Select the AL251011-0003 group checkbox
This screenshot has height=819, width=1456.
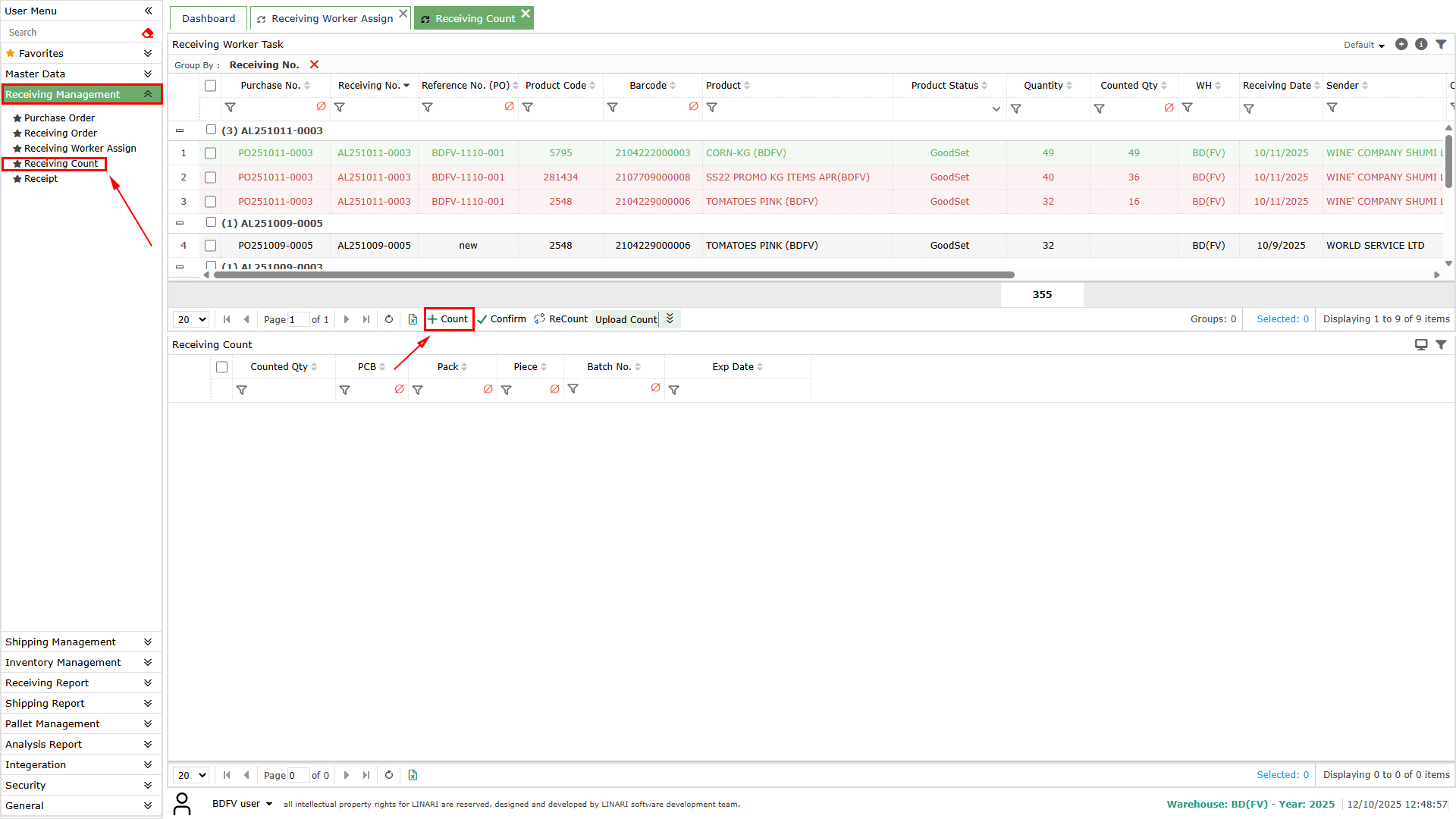(211, 130)
